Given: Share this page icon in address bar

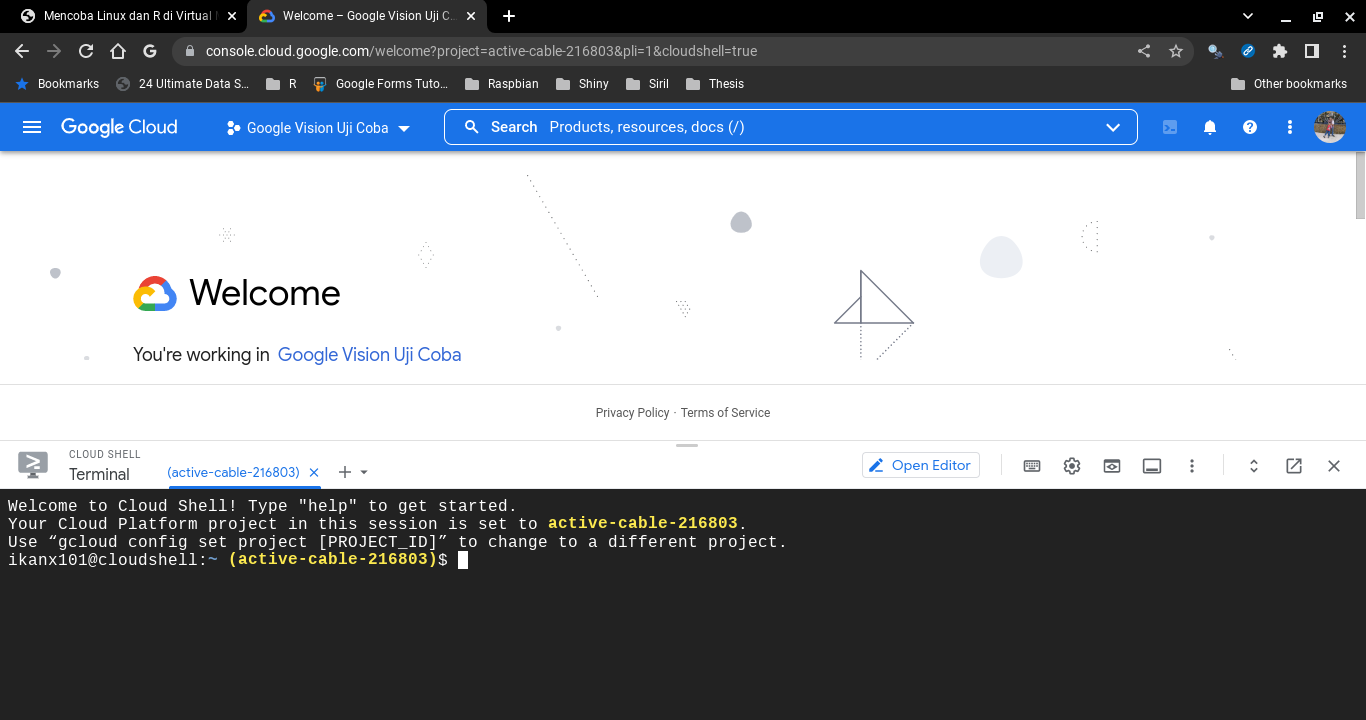Looking at the screenshot, I should pos(1144,51).
